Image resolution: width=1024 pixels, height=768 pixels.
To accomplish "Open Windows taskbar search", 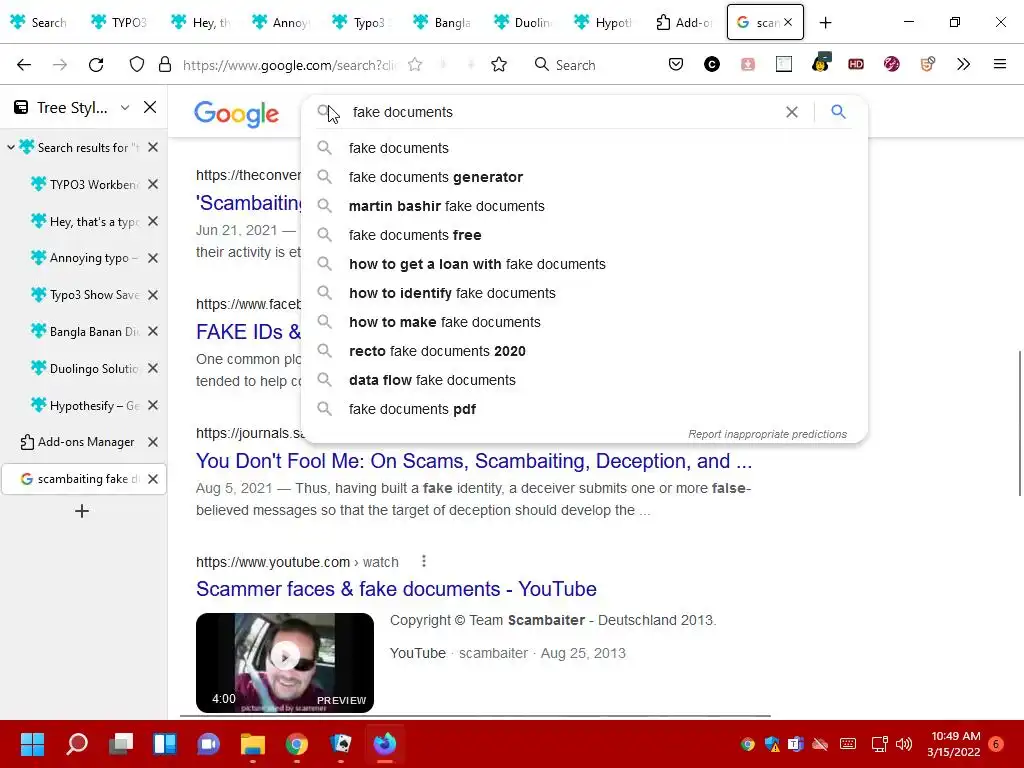I will tap(77, 744).
